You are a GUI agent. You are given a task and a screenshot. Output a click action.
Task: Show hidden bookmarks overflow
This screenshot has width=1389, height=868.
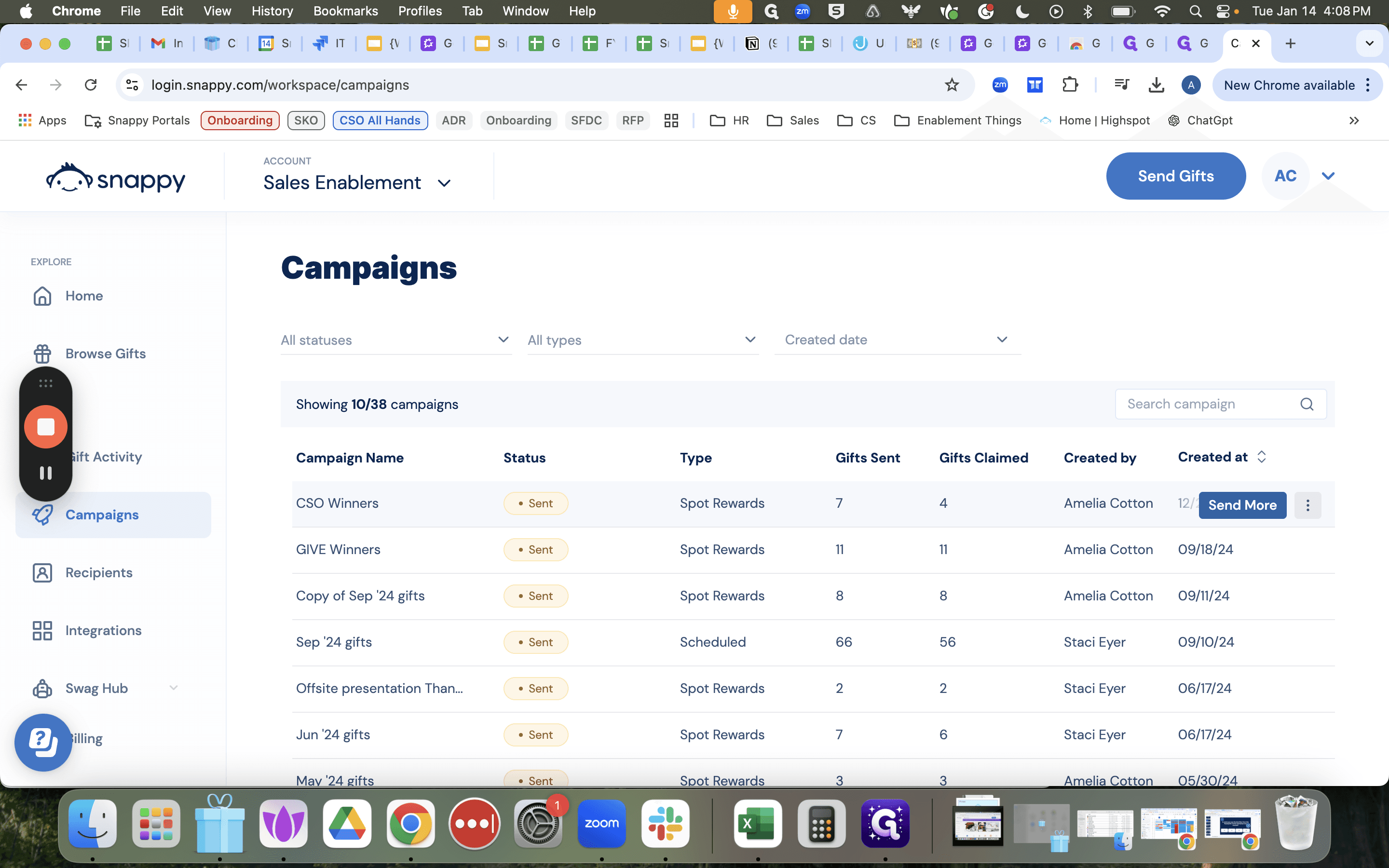point(1354,121)
